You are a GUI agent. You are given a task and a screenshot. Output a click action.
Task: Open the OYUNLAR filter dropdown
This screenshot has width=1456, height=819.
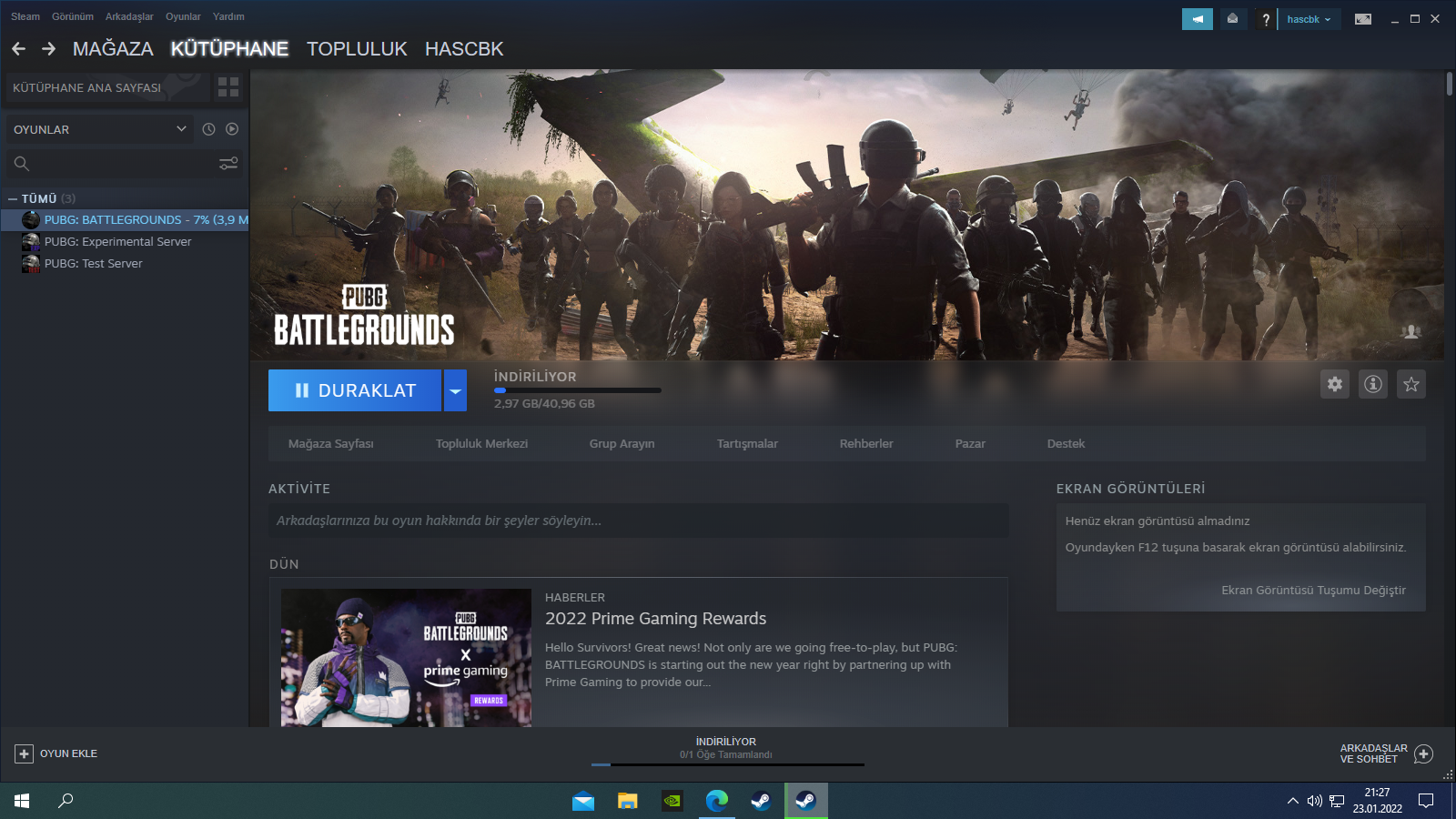[100, 129]
